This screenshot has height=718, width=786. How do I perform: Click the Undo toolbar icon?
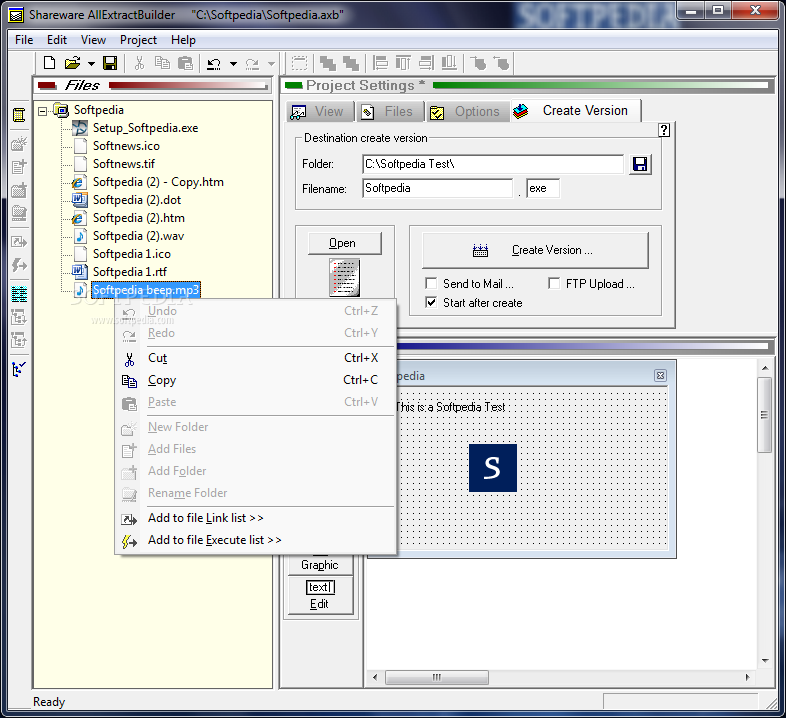(x=214, y=64)
